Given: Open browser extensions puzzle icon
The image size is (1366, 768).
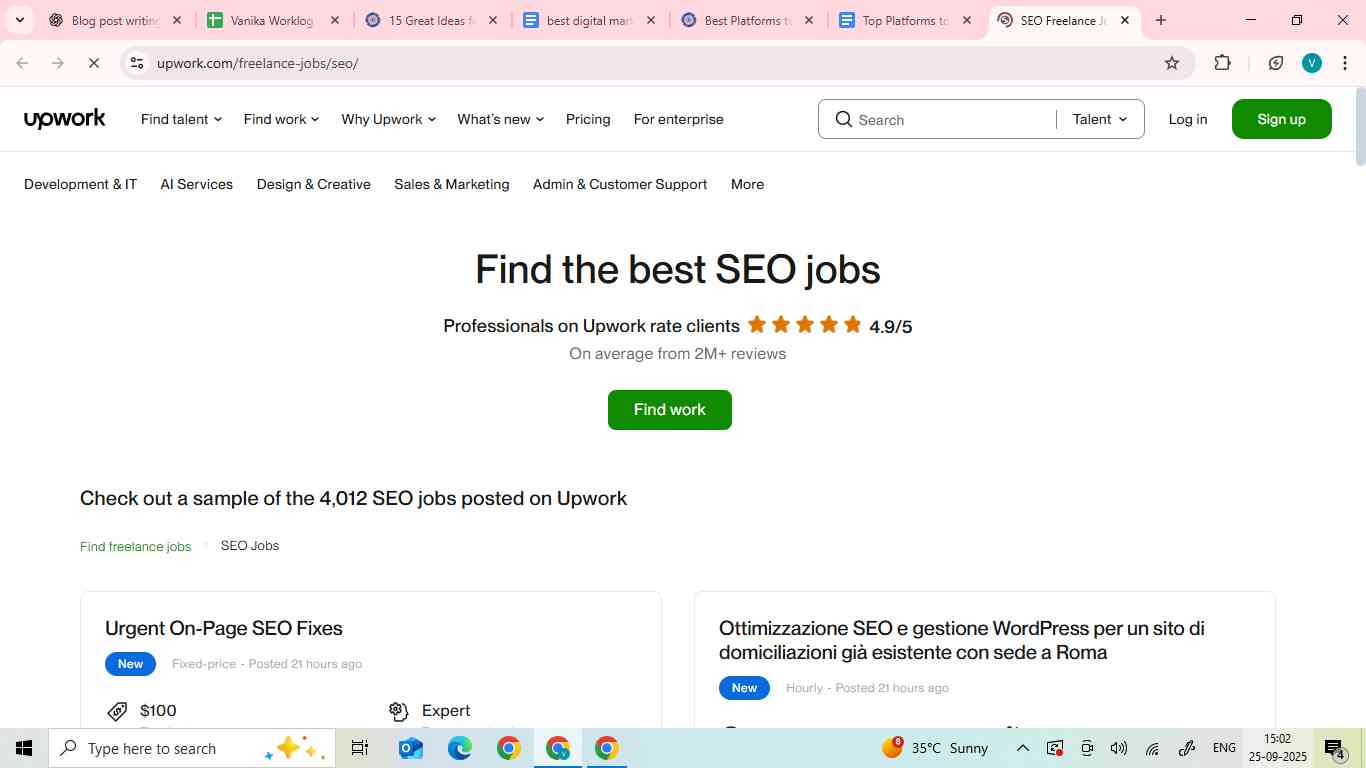Looking at the screenshot, I should pyautogui.click(x=1222, y=62).
